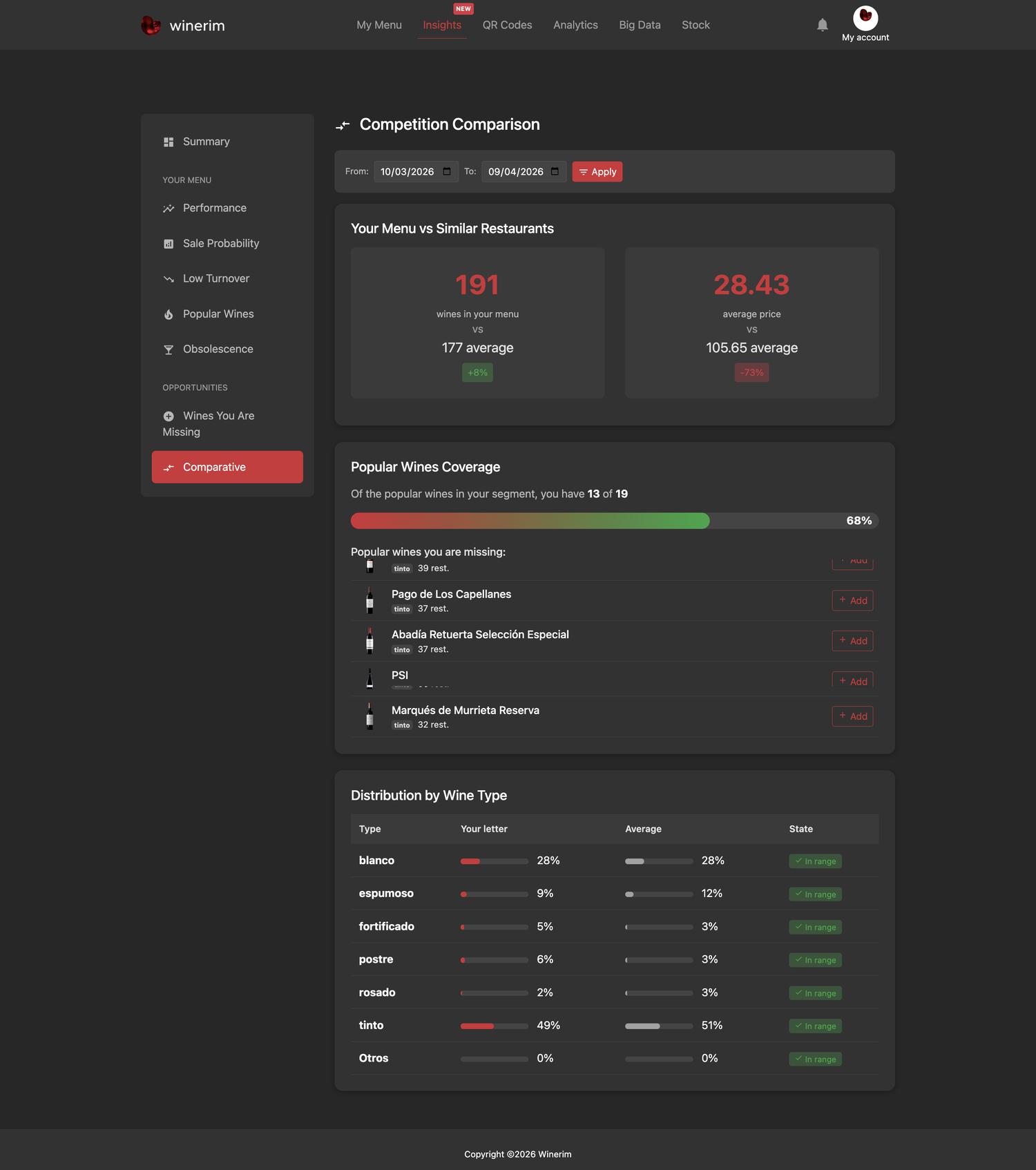The height and width of the screenshot is (1170, 1036).
Task: Click the State column header
Action: 800,829
